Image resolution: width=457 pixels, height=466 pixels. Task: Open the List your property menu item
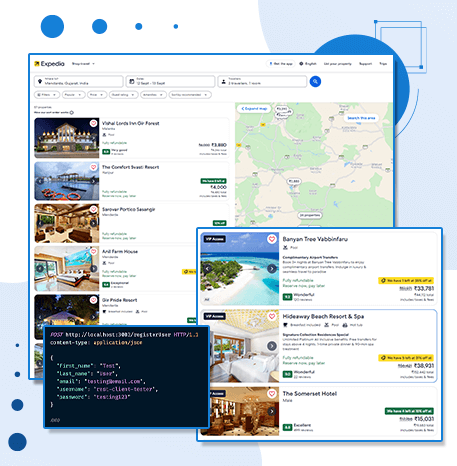coord(338,64)
